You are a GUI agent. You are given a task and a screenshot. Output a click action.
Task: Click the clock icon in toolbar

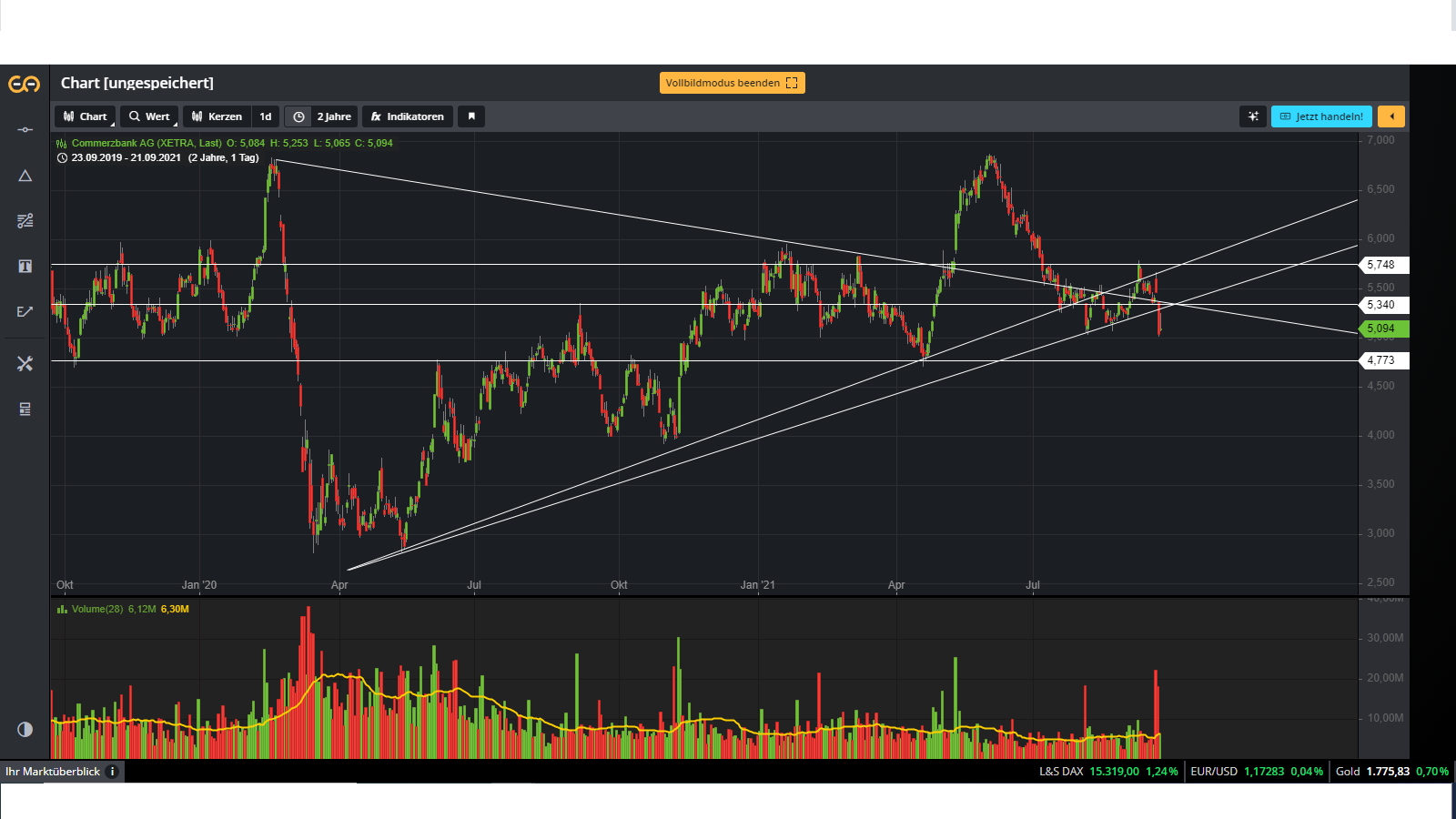[x=298, y=116]
